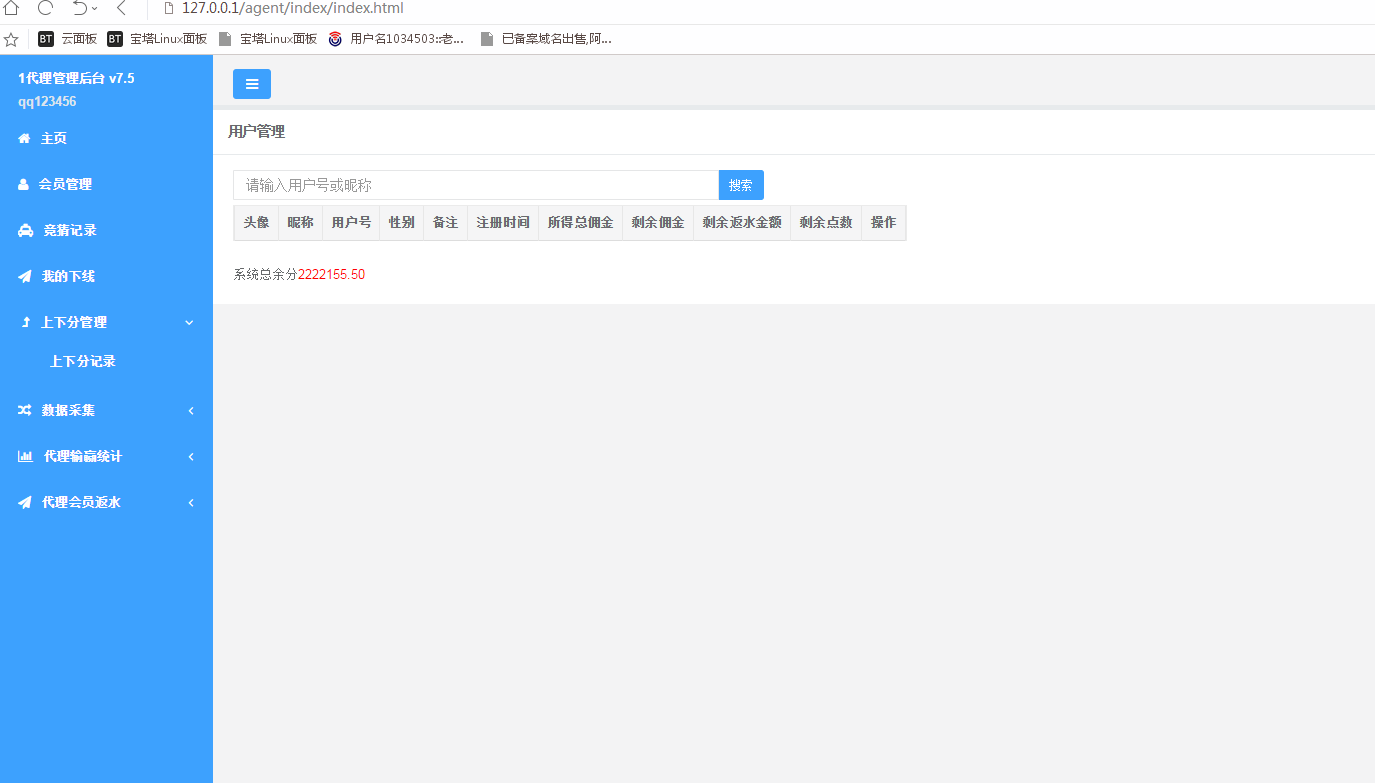Click the home icon beside 主页
Viewport: 1375px width, 783px height.
[24, 139]
